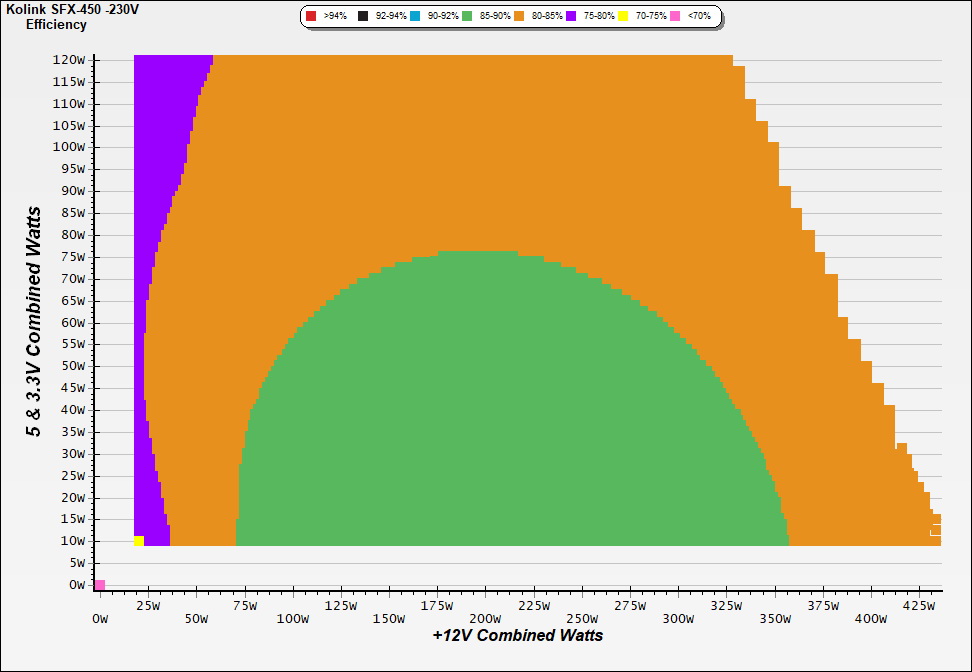Click the 120W label on the y-axis
The width and height of the screenshot is (972, 672).
pos(69,59)
